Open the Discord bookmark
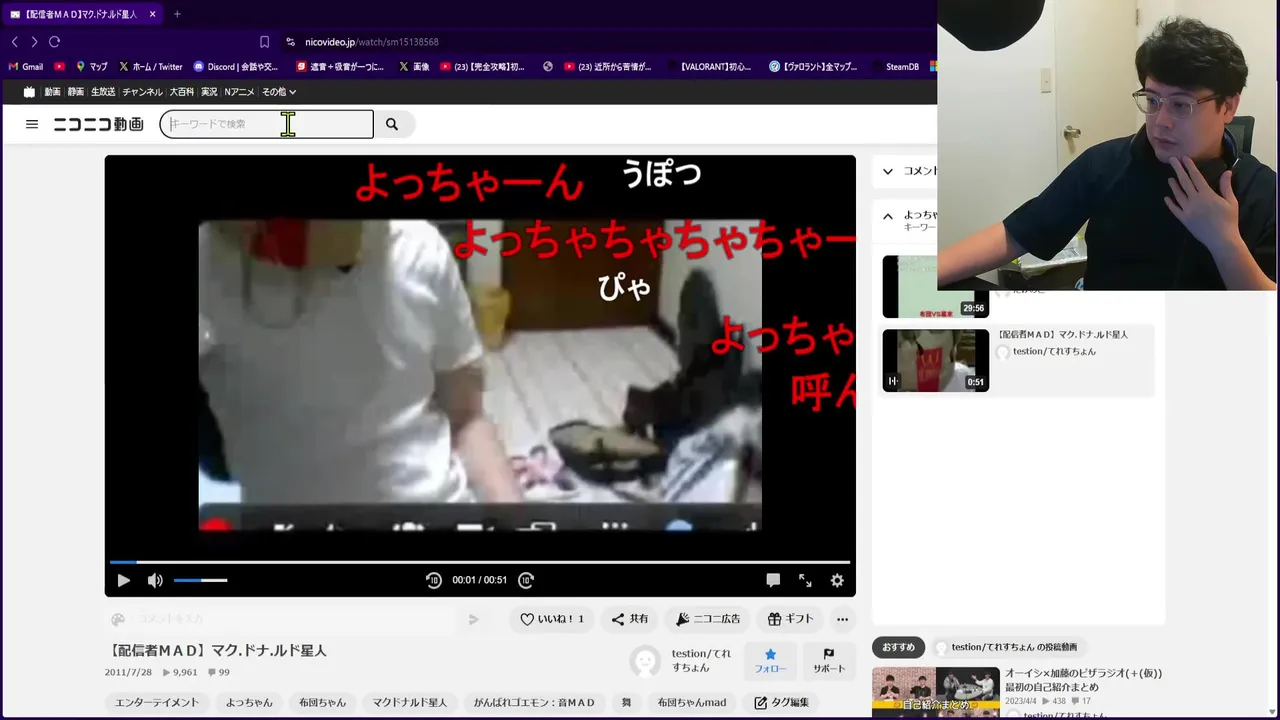The width and height of the screenshot is (1280, 720). (236, 67)
